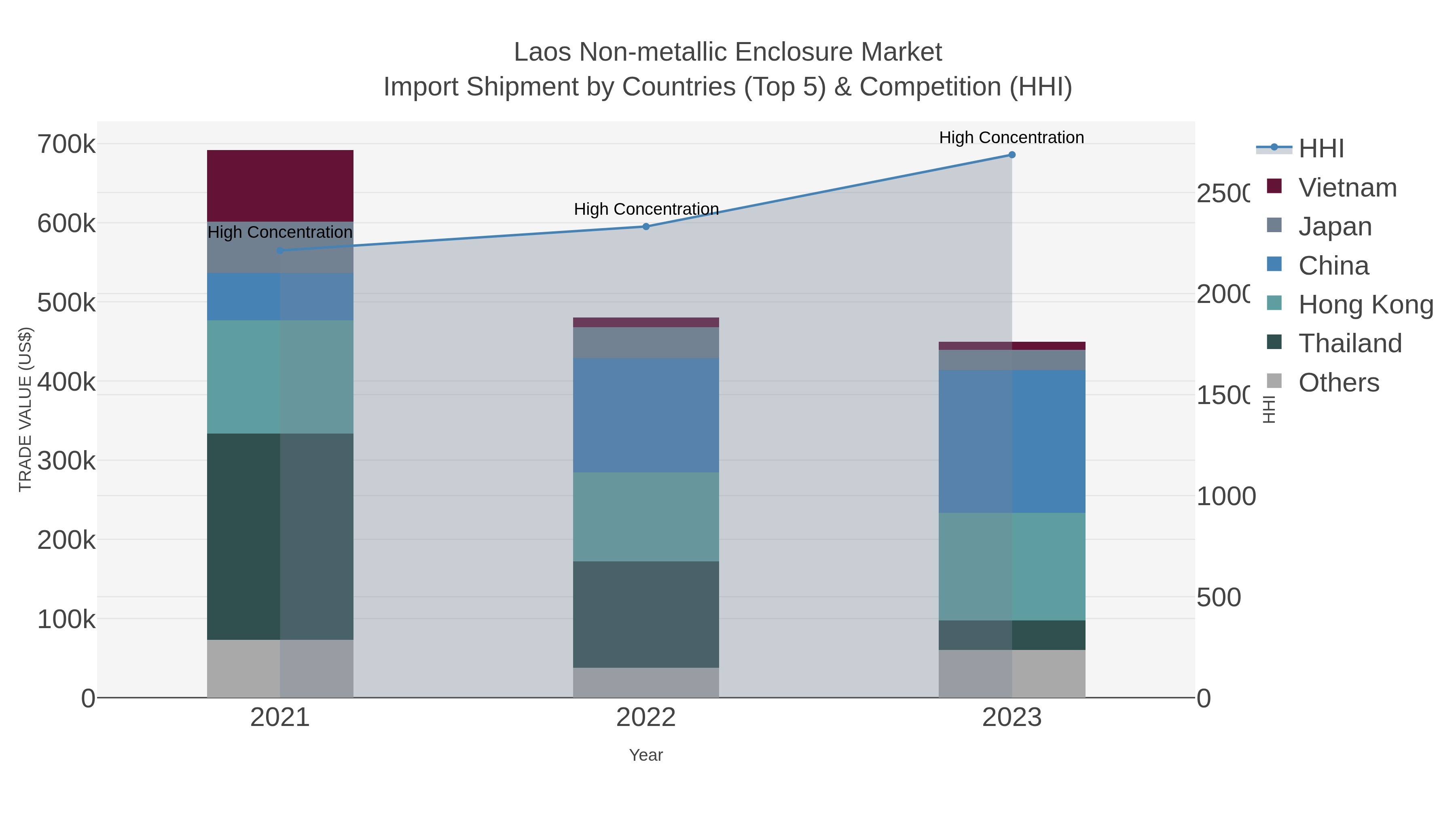Click the 2021 x-axis label
This screenshot has height=819, width=1456.
click(x=280, y=717)
